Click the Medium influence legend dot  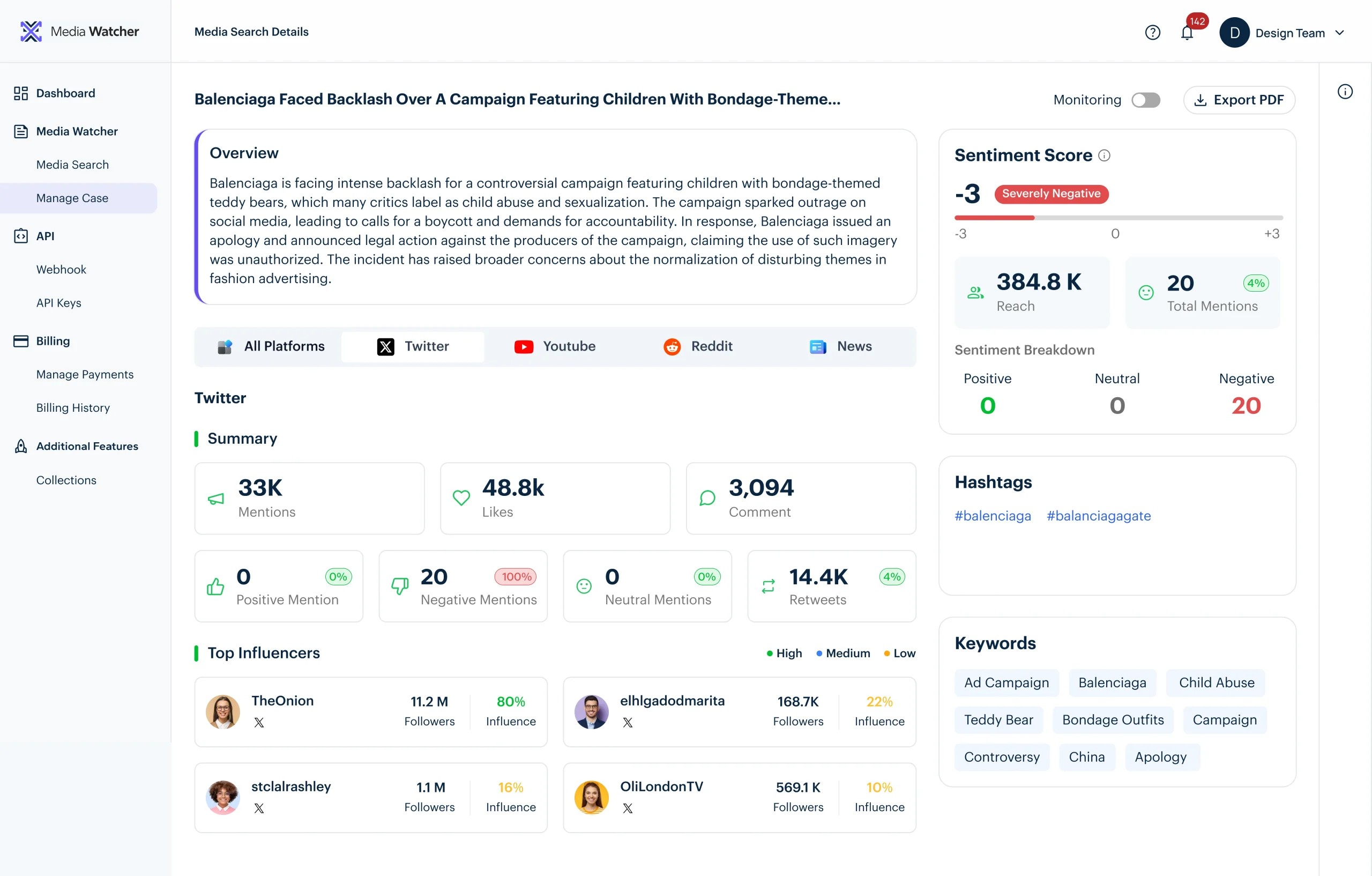819,653
